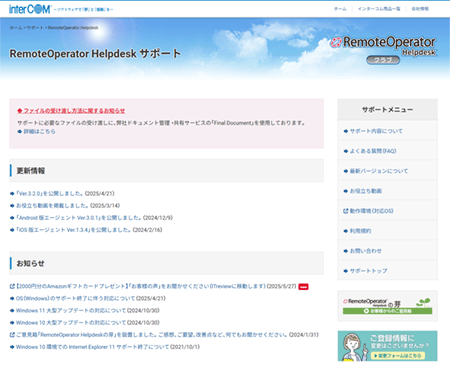Viewport: 450px width, 367px height.
Task: Click the RemoteOperator Helpdesk サポート page title
Action: click(95, 54)
